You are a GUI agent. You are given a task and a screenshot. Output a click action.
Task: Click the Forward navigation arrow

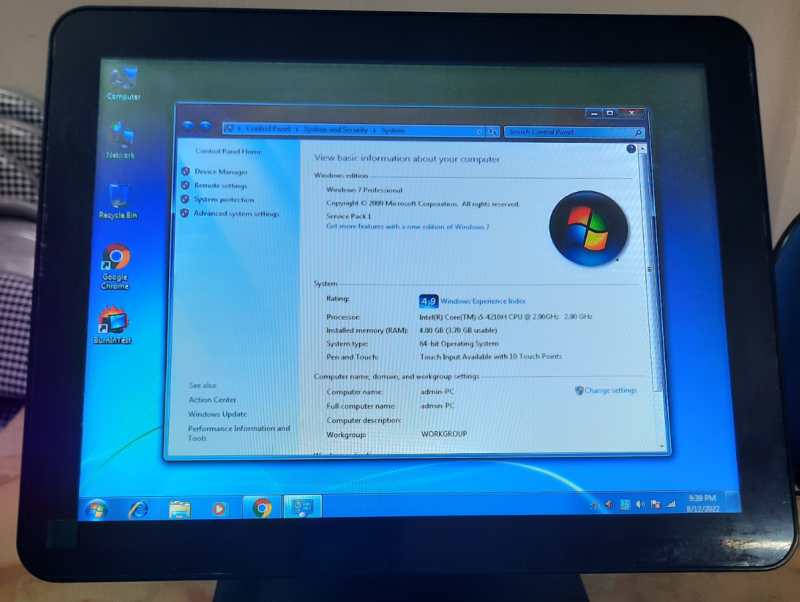coord(205,127)
